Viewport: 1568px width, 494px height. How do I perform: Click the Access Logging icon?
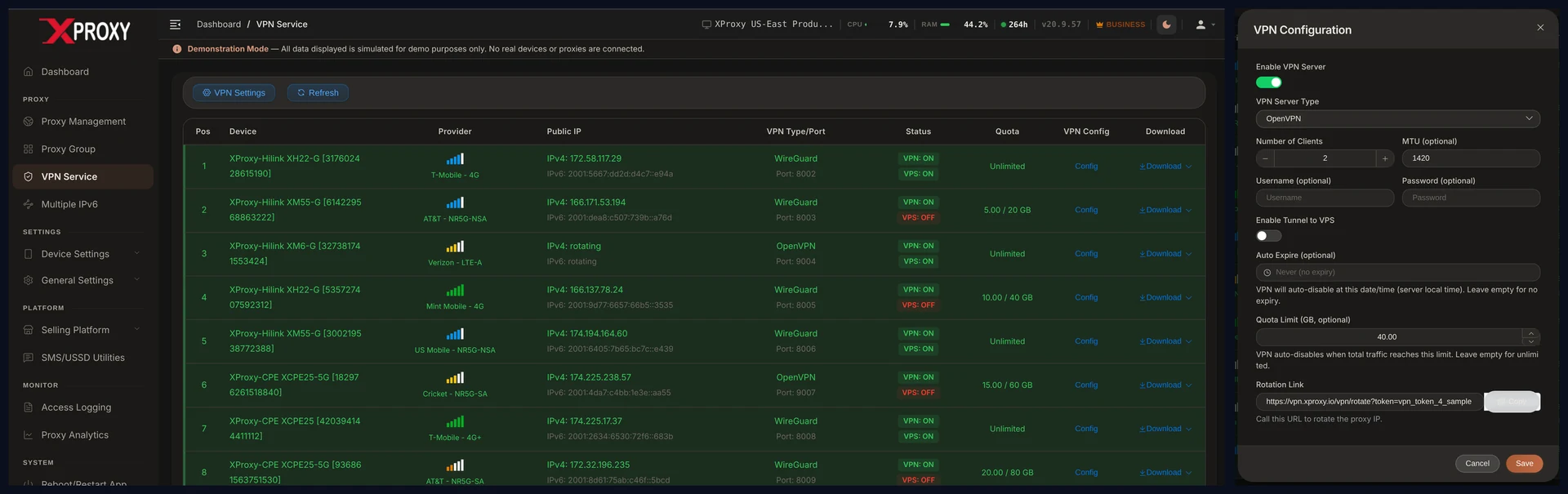coord(29,407)
